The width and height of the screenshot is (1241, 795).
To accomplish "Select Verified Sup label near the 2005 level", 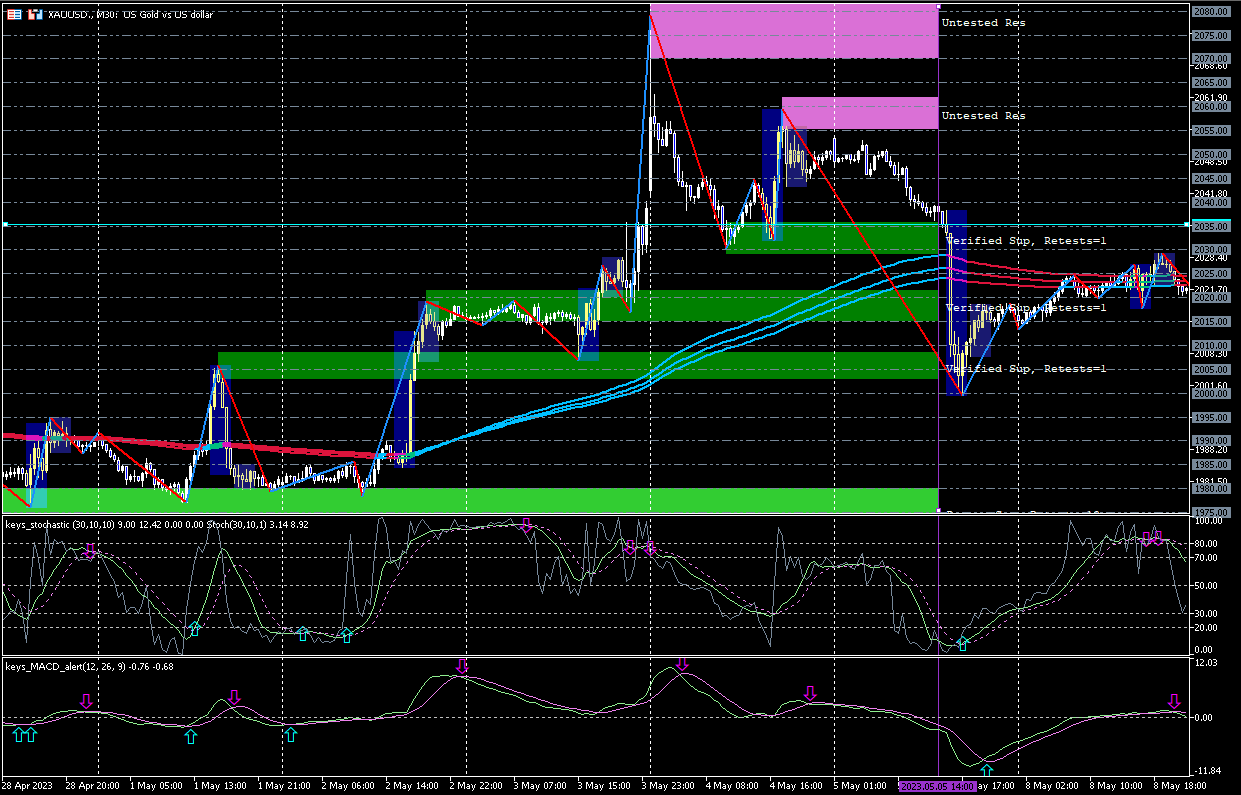I will 1025,369.
